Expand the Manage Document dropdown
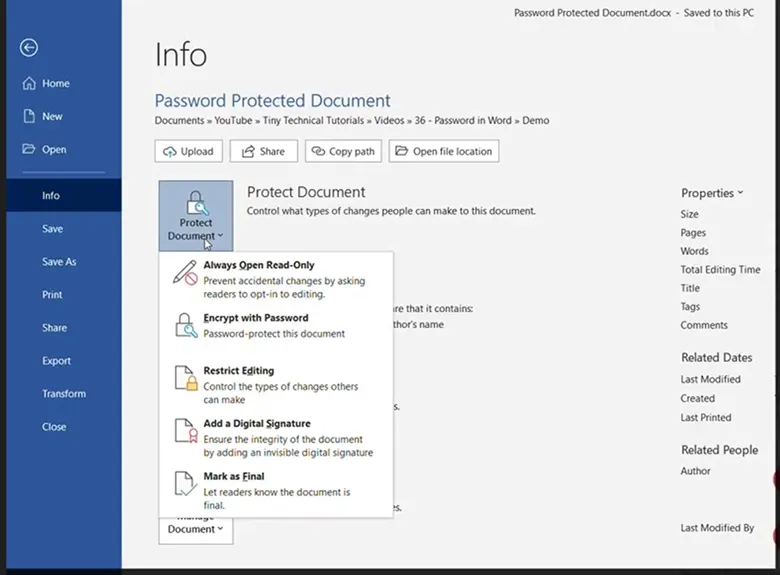 (x=196, y=530)
